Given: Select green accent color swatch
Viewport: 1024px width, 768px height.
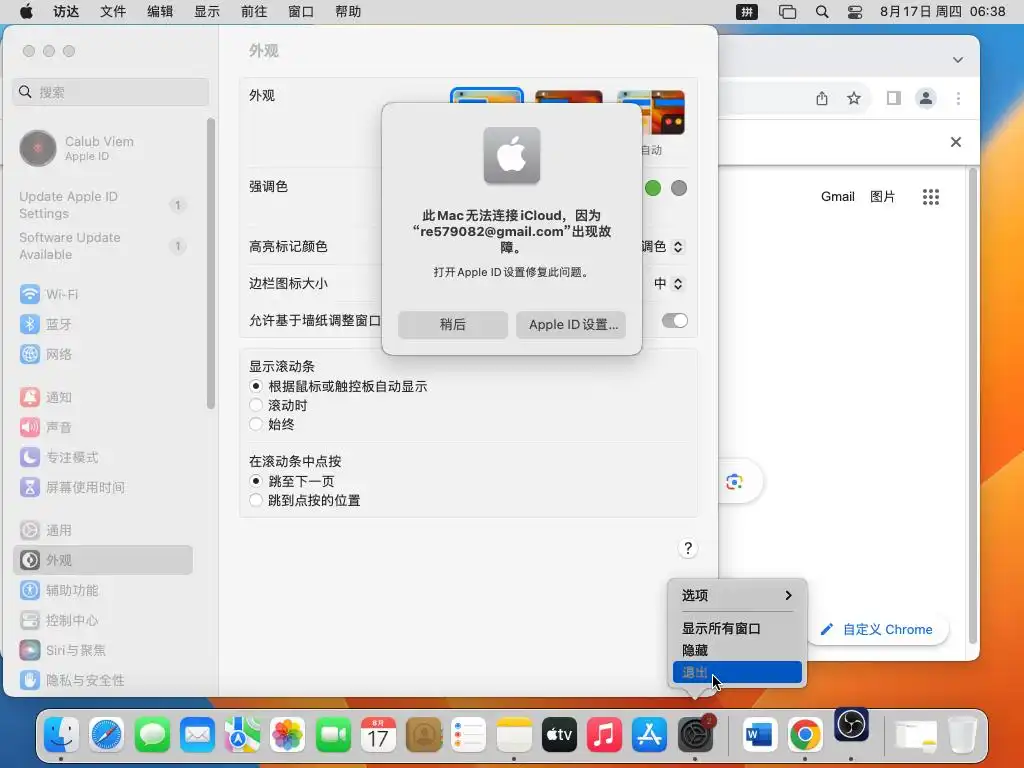Looking at the screenshot, I should point(652,188).
